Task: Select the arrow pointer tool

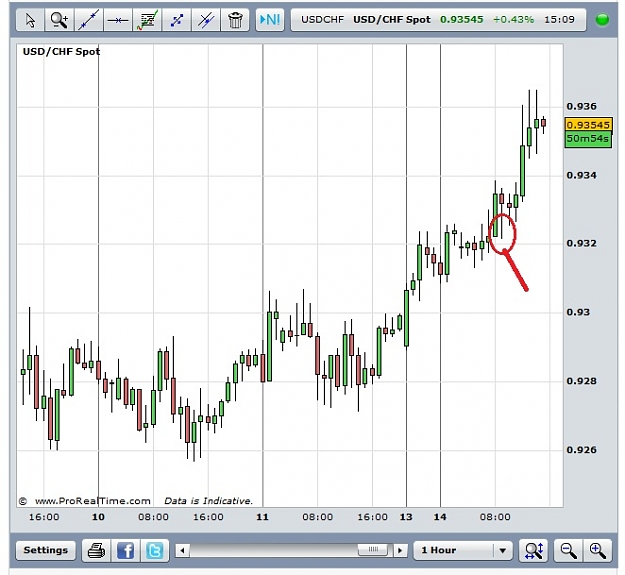Action: coord(30,20)
